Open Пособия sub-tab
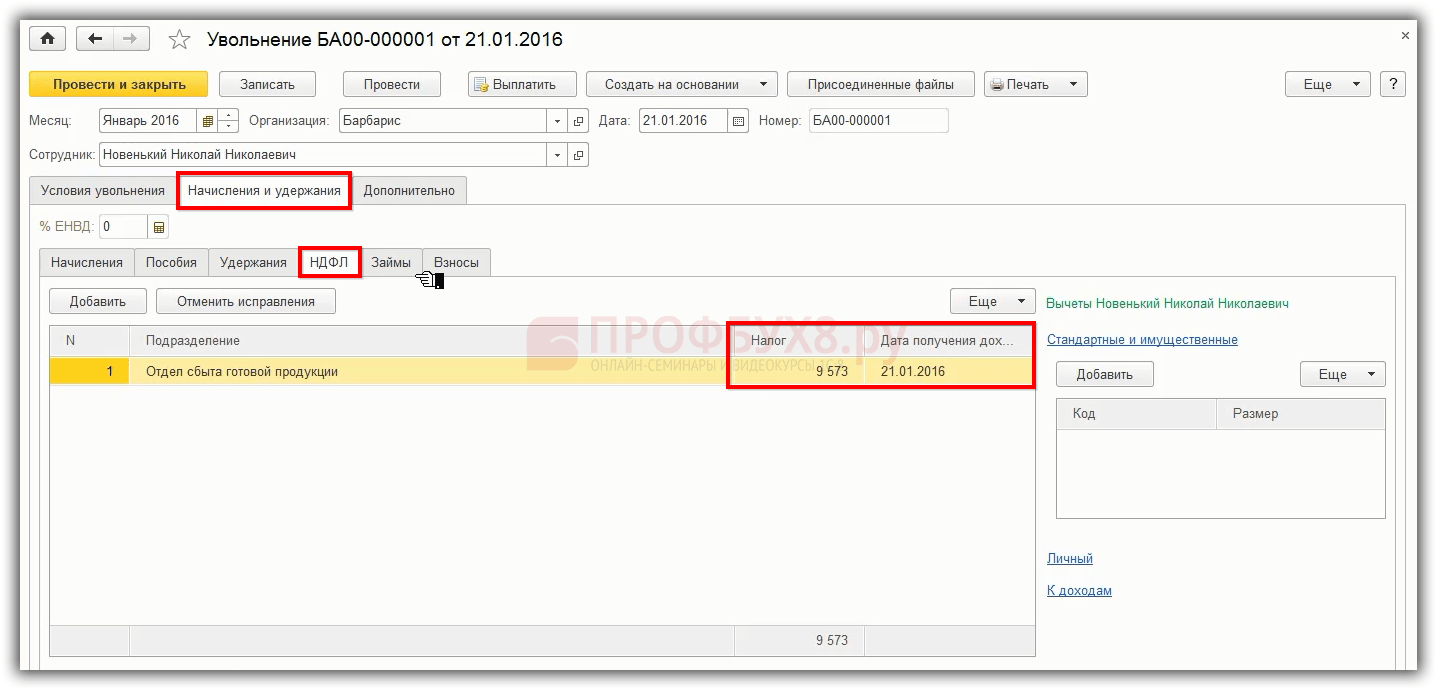 172,262
